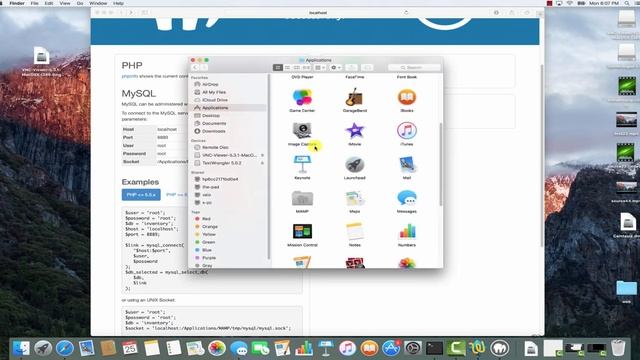Click Safari icon in the Dock
The width and height of the screenshot is (640, 360).
(64, 348)
